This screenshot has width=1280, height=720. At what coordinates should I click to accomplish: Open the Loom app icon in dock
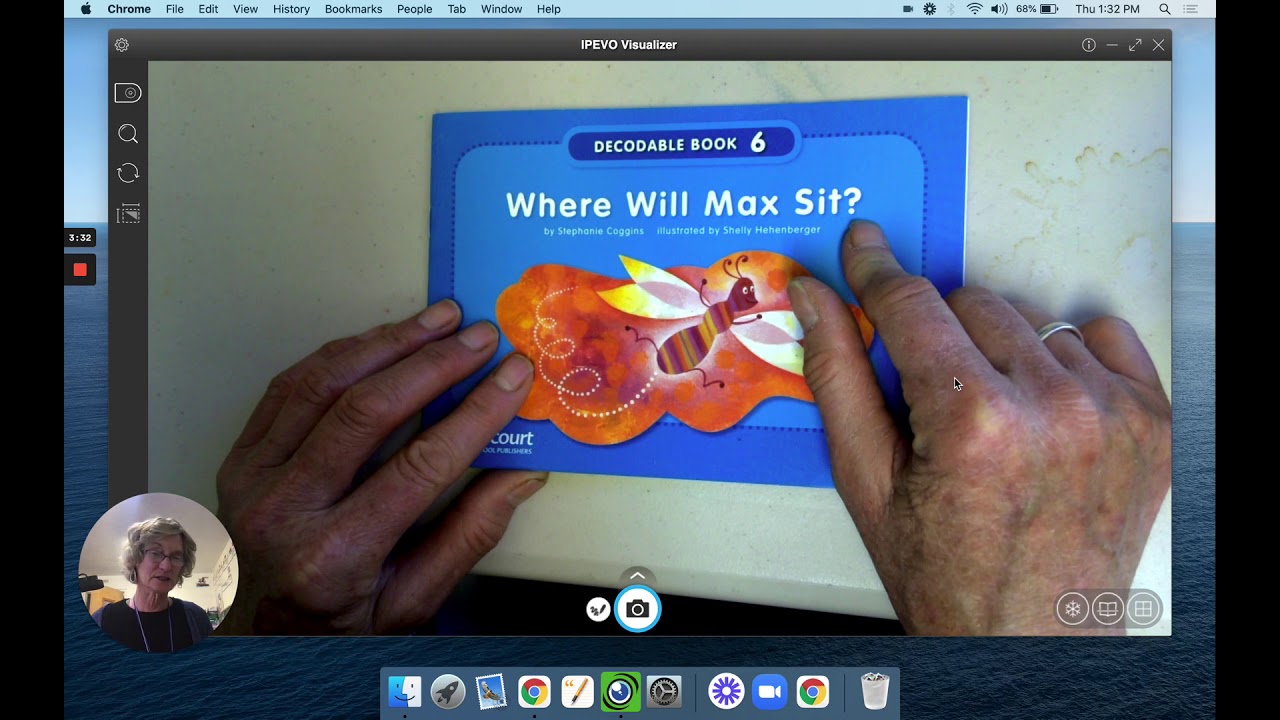[726, 691]
